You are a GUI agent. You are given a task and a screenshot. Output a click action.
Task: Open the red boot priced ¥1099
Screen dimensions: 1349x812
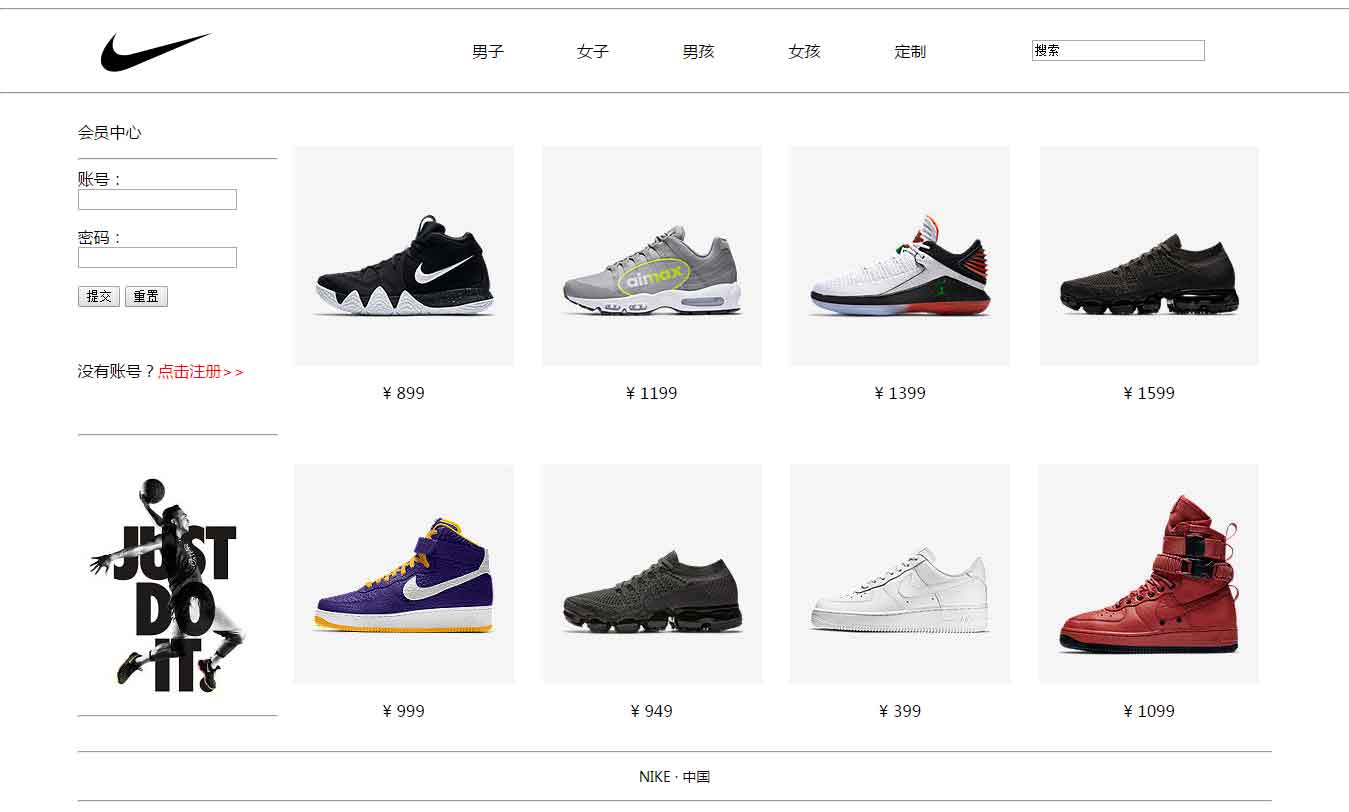click(x=1149, y=574)
